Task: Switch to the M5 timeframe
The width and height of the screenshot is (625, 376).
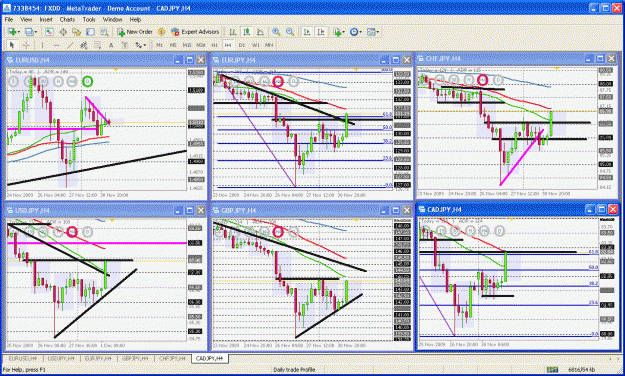Action: click(173, 45)
